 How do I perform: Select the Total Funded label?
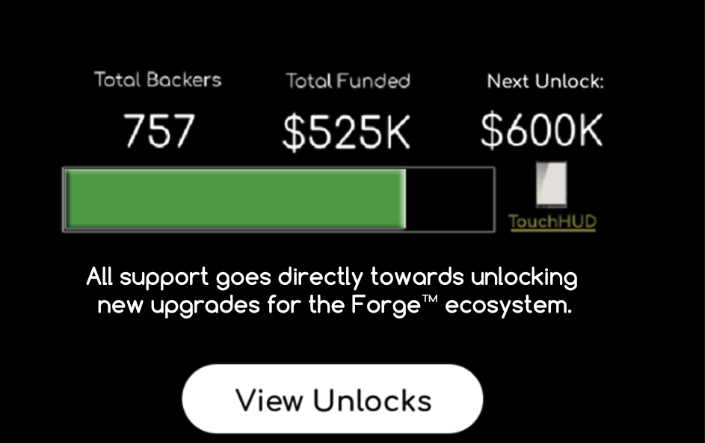click(348, 81)
